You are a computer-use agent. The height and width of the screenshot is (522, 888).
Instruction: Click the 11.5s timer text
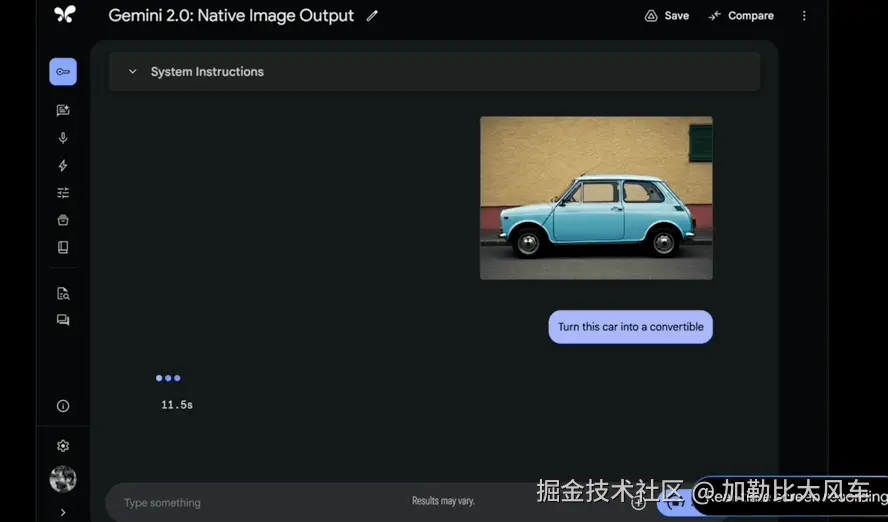pos(177,405)
